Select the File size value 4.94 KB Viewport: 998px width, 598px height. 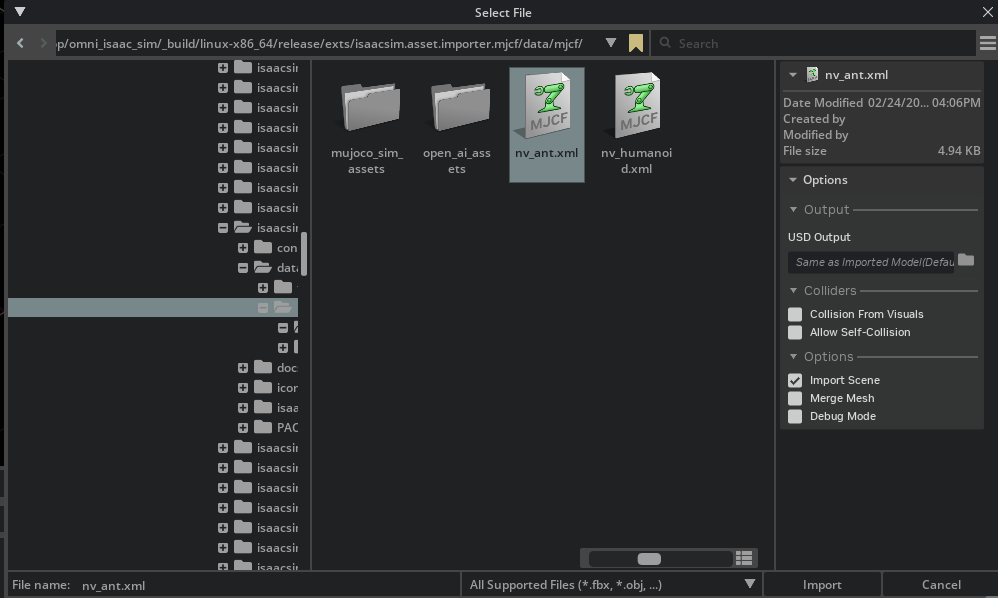pos(959,151)
